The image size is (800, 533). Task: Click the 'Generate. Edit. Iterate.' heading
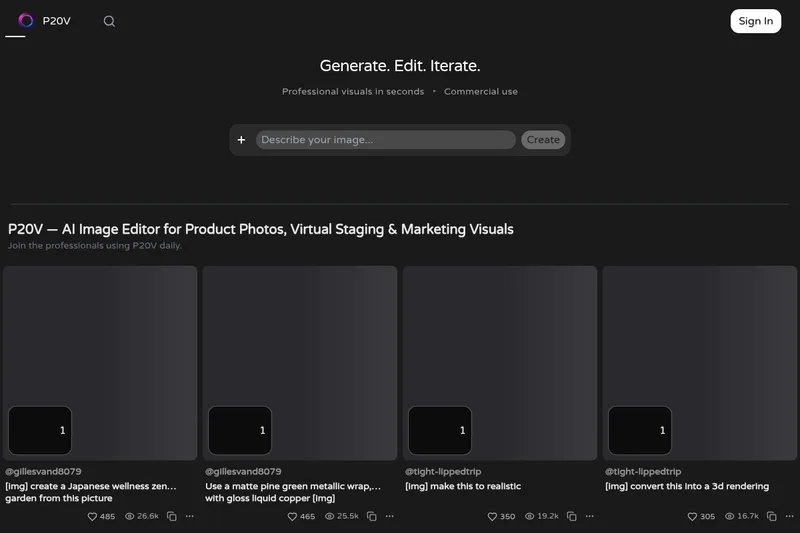coord(400,66)
